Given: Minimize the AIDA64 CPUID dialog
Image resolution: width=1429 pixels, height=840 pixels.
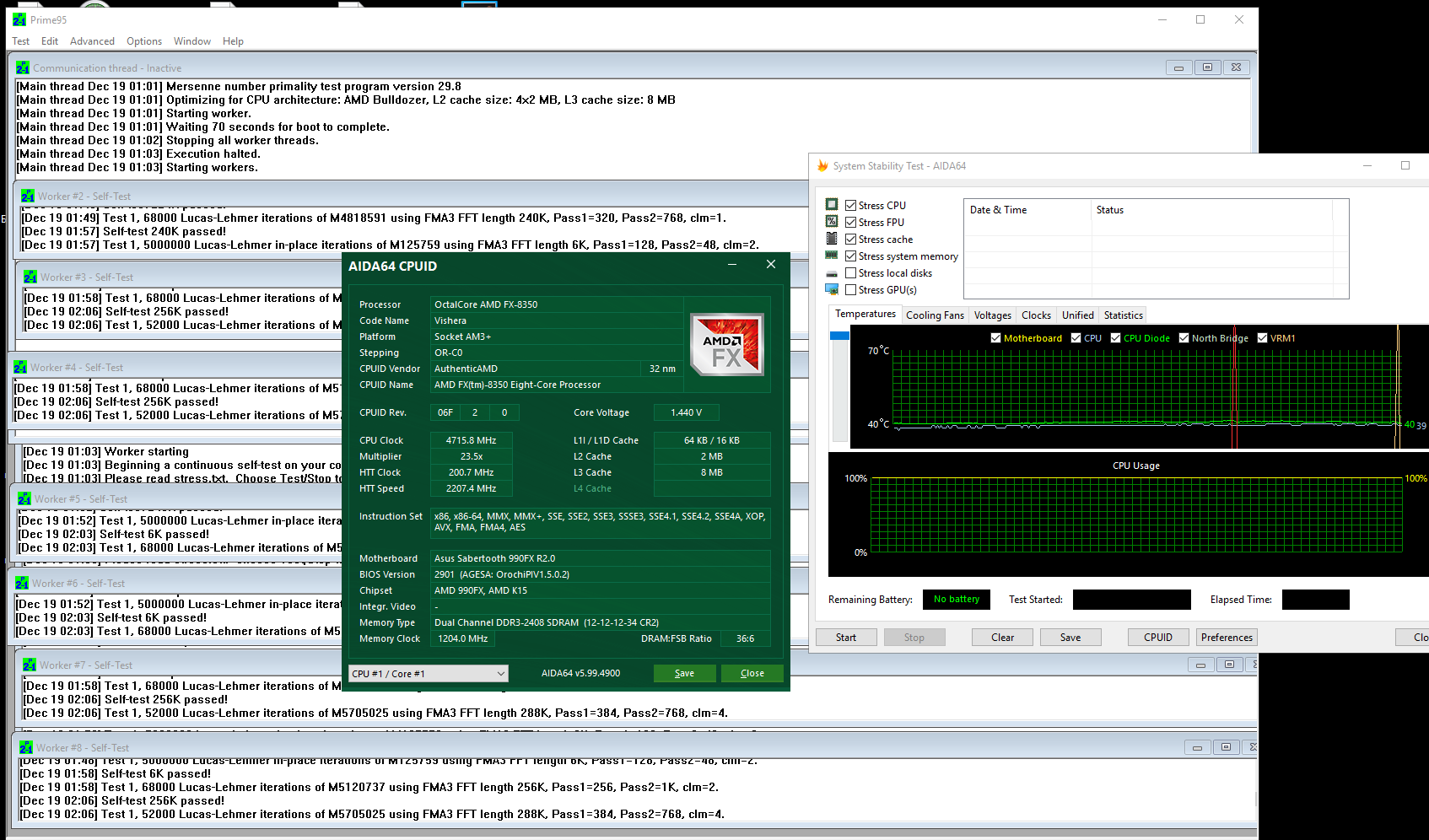Looking at the screenshot, I should pos(732,265).
